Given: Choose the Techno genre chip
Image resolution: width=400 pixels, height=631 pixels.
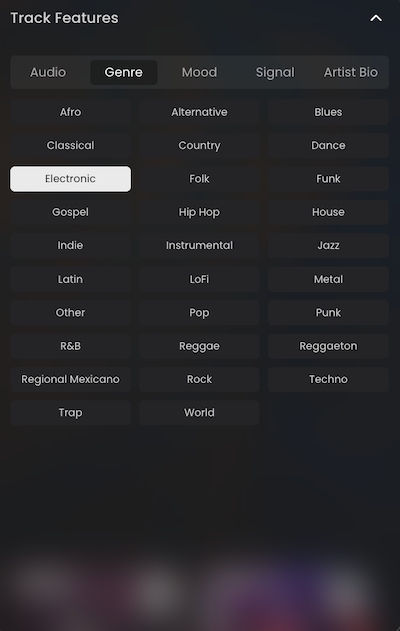Looking at the screenshot, I should [x=328, y=379].
